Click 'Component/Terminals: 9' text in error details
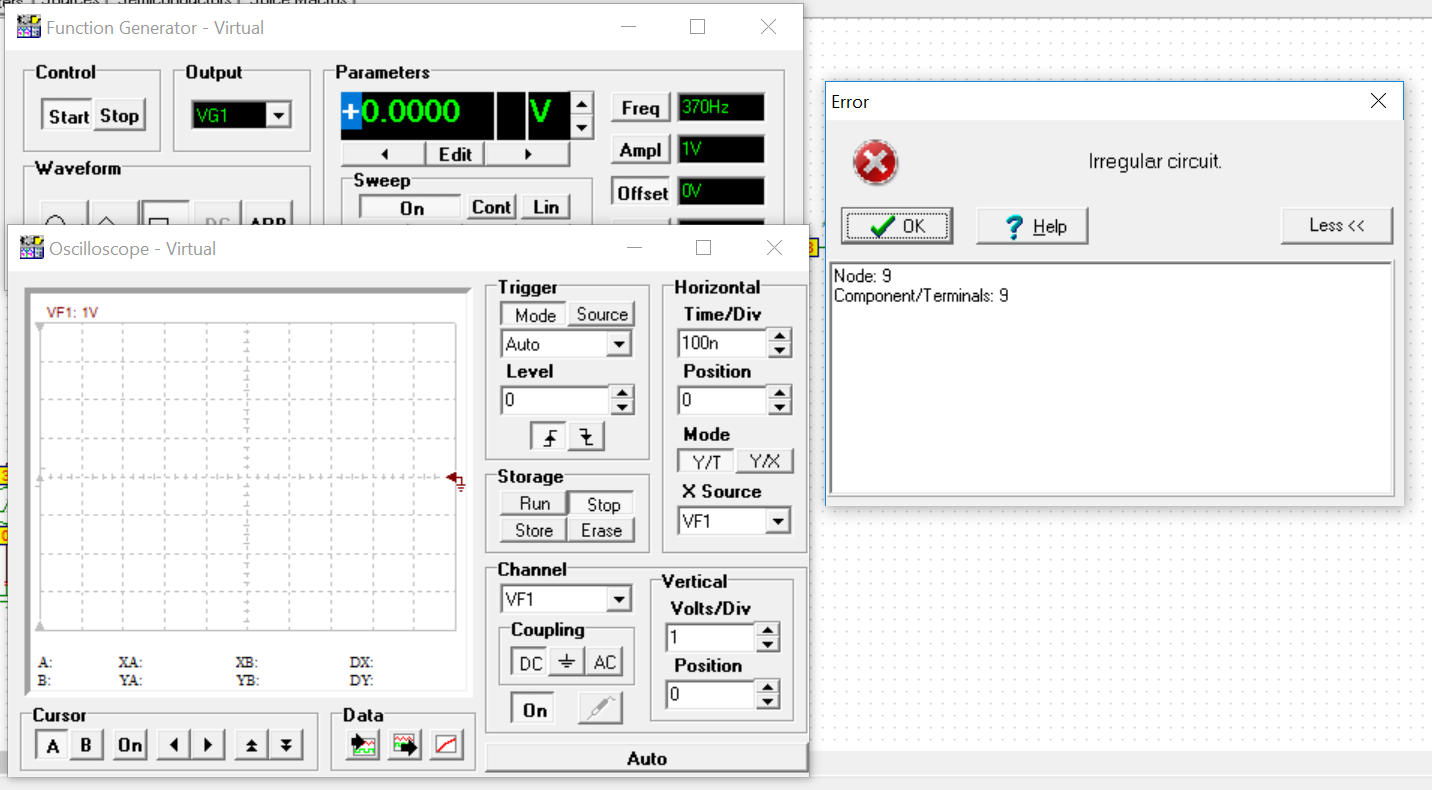This screenshot has height=790, width=1432. pyautogui.click(x=921, y=296)
